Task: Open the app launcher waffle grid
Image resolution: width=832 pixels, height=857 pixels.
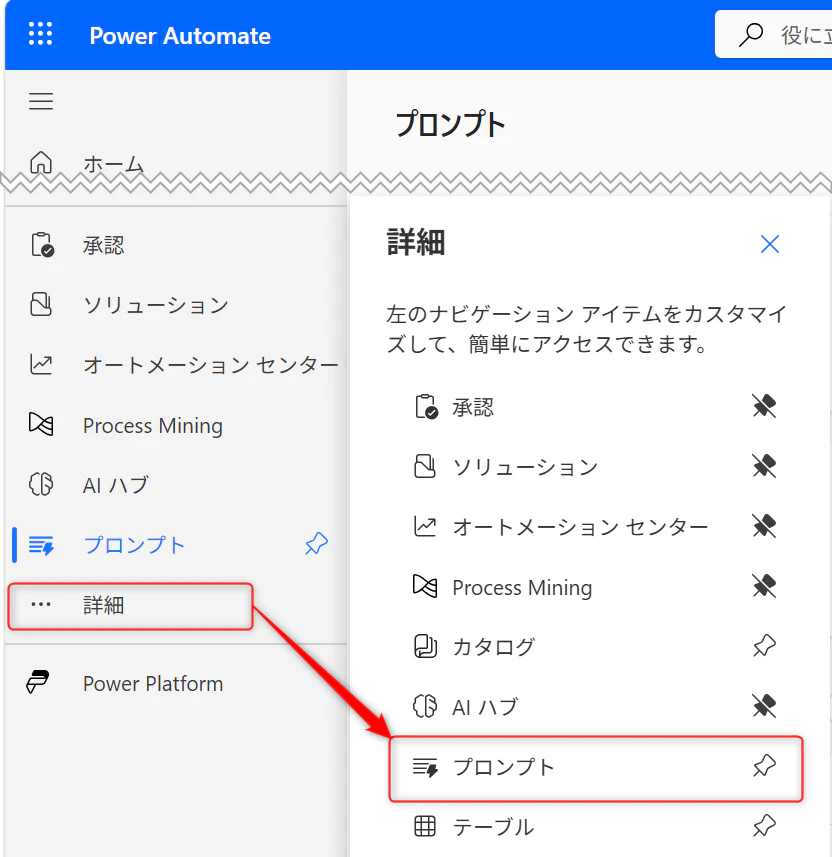Action: tap(40, 34)
